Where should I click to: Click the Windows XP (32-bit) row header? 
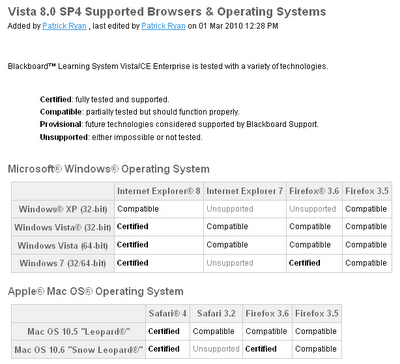(x=63, y=209)
